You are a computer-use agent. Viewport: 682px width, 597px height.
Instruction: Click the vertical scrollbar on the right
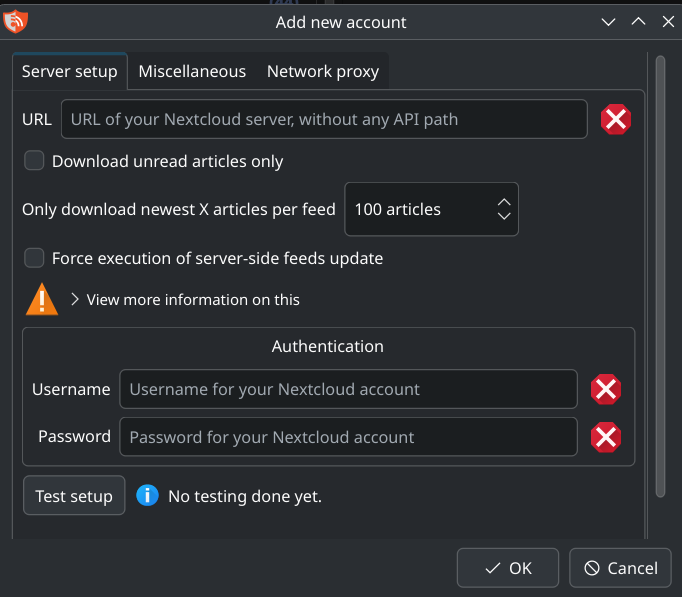659,275
